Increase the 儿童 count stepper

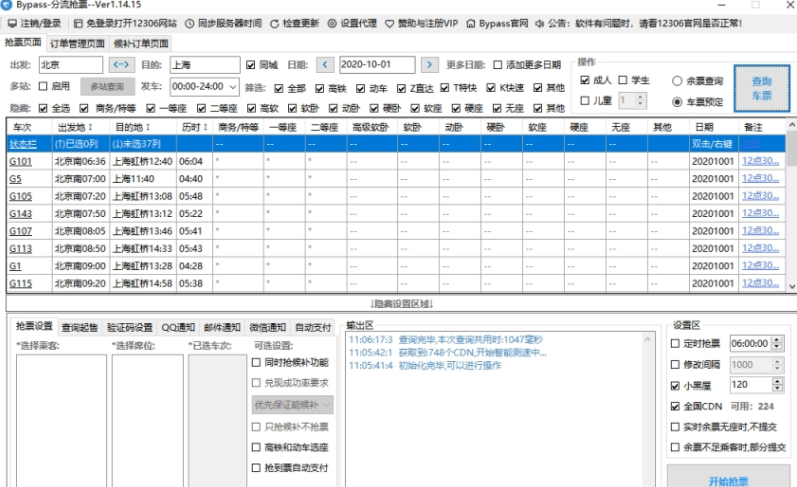640,97
